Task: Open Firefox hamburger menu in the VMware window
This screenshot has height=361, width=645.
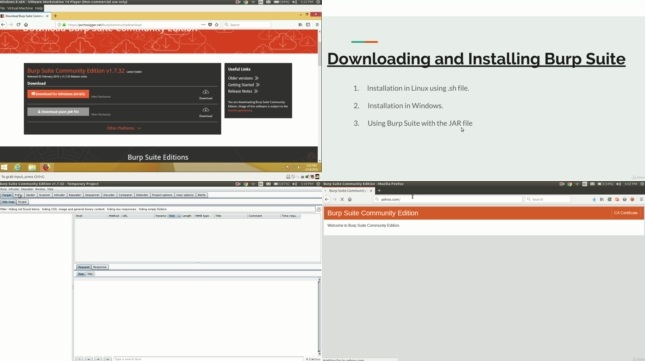Action: 317,25
